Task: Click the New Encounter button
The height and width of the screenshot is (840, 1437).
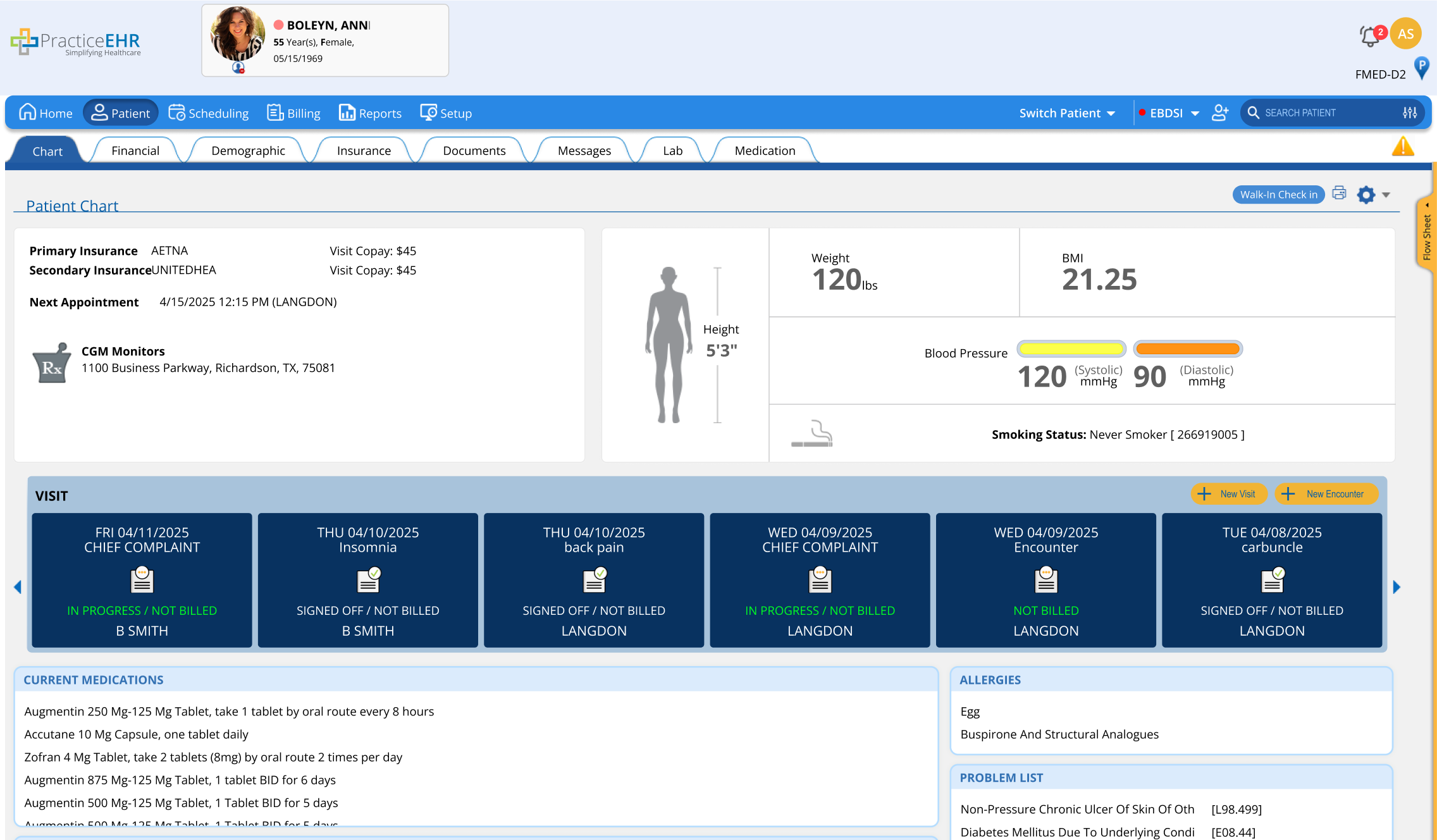Action: coord(1326,494)
